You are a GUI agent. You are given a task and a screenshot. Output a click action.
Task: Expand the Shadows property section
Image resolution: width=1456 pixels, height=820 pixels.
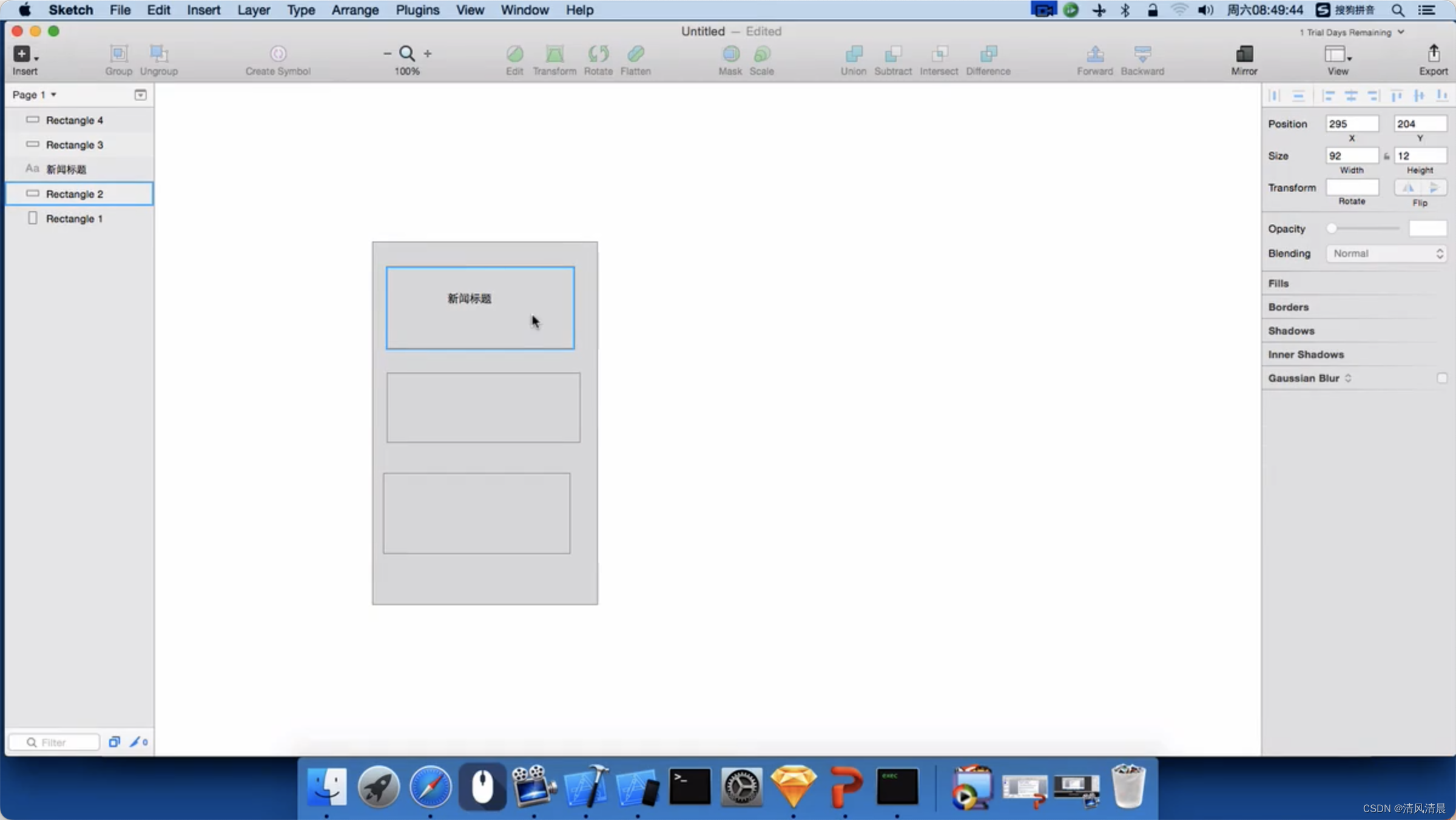pyautogui.click(x=1291, y=330)
